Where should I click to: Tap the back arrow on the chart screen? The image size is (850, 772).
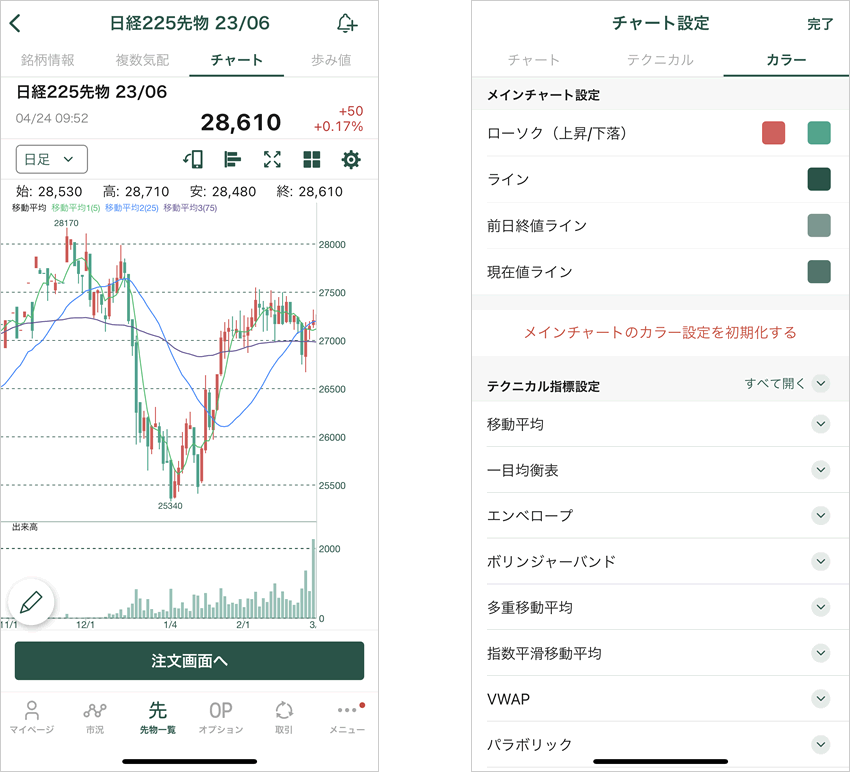15,23
